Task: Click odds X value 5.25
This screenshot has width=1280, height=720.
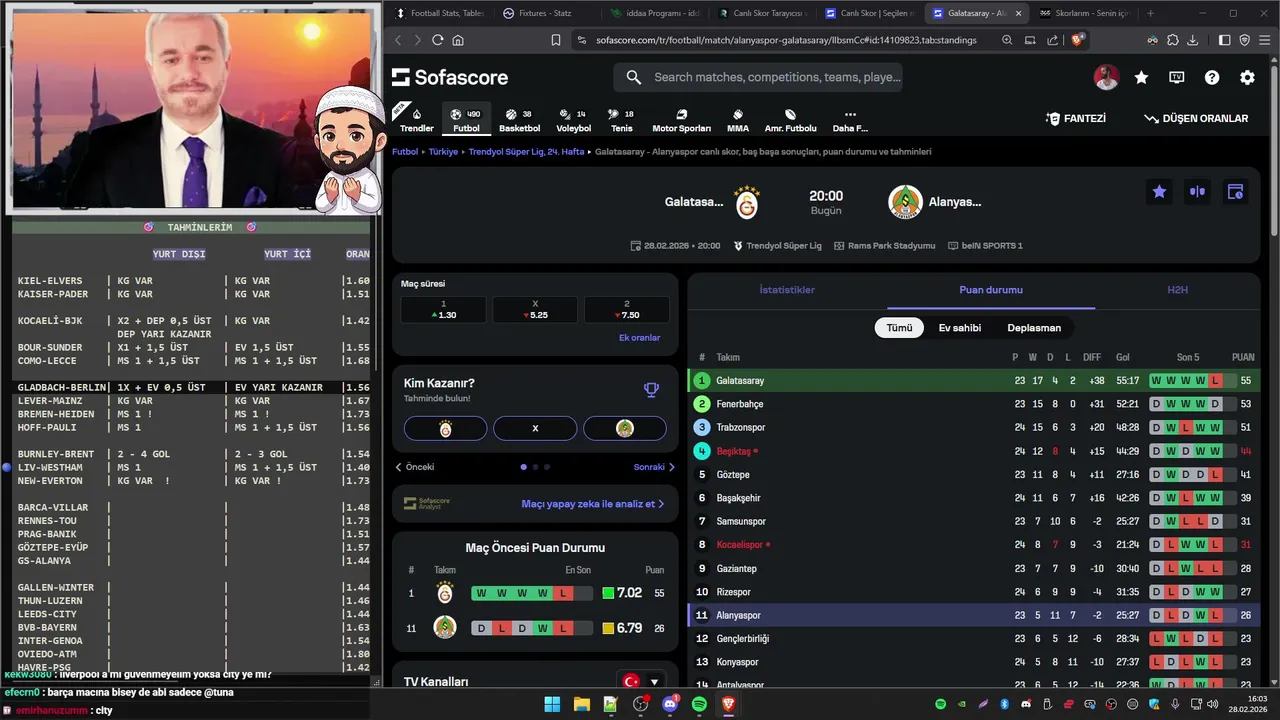Action: click(535, 310)
